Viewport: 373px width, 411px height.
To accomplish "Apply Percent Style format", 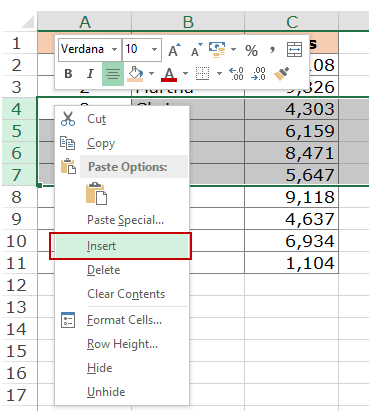I will coord(251,50).
